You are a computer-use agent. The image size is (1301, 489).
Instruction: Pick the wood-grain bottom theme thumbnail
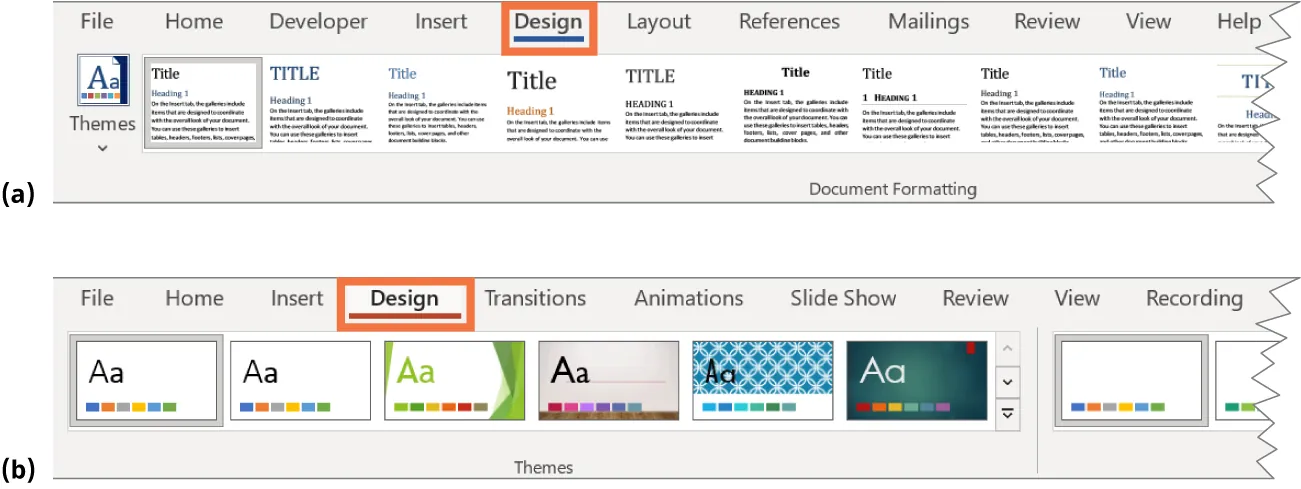(x=607, y=380)
